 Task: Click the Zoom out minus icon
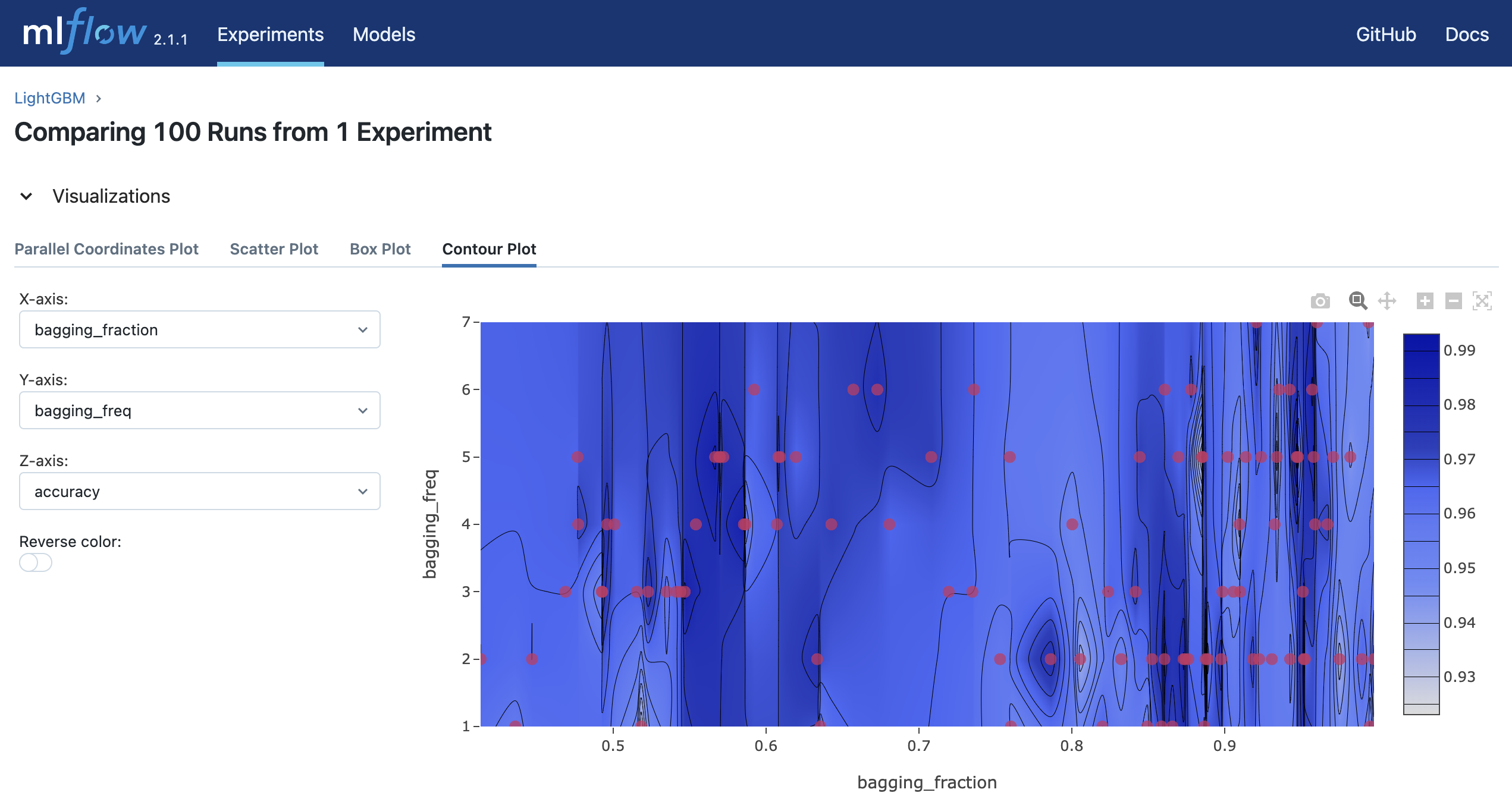click(x=1454, y=301)
